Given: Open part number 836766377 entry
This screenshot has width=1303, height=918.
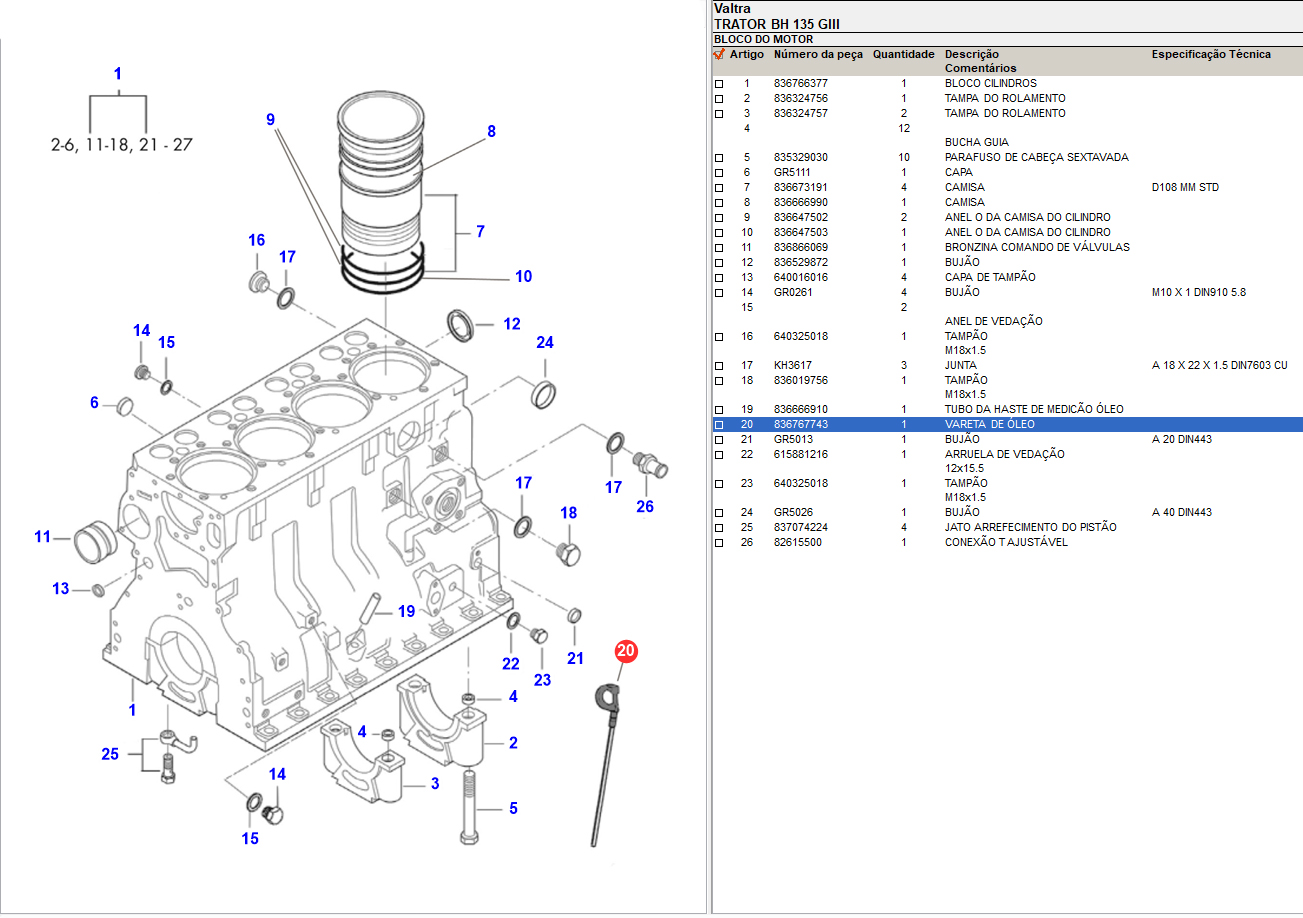Looking at the screenshot, I should tap(800, 84).
